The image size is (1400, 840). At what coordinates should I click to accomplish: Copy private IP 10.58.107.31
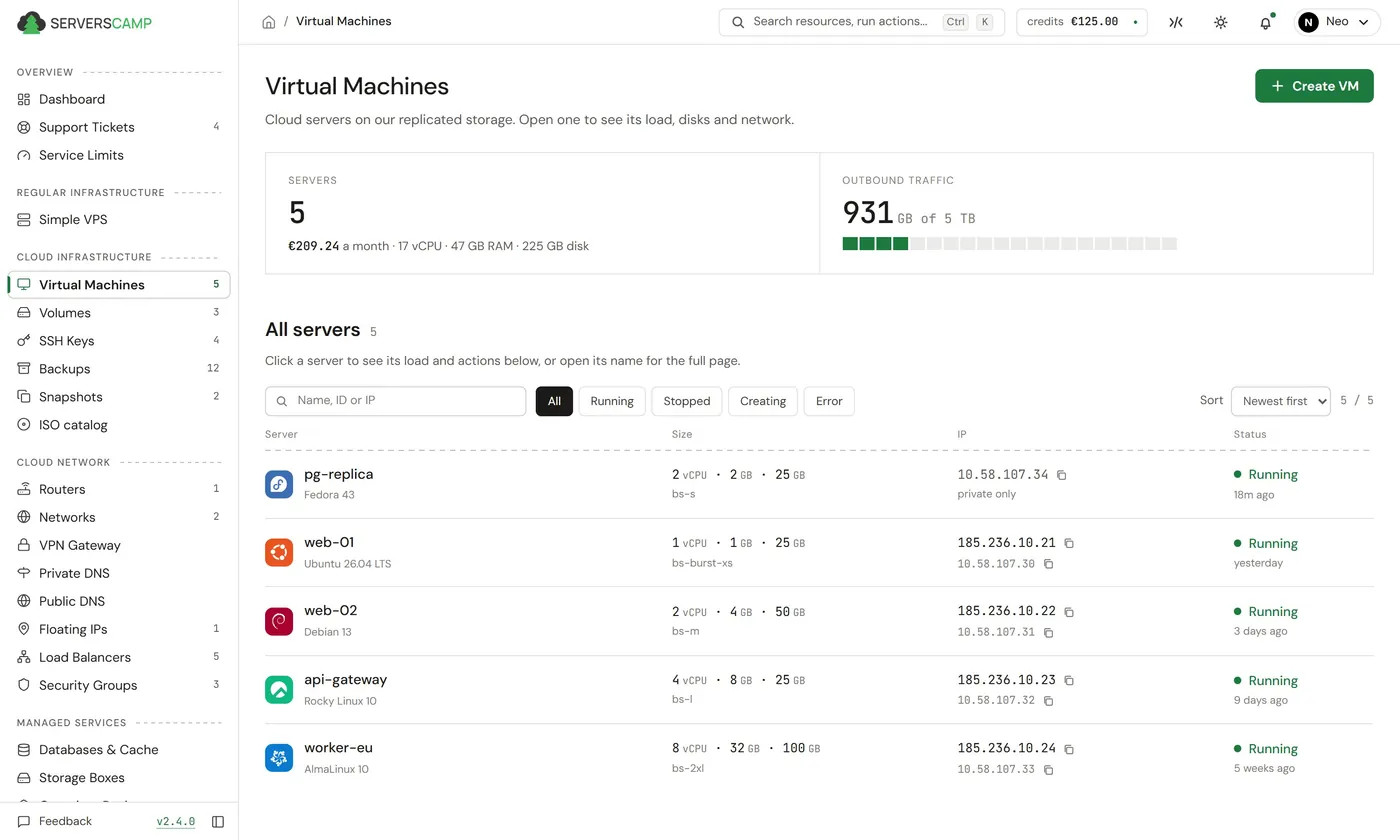point(1048,632)
